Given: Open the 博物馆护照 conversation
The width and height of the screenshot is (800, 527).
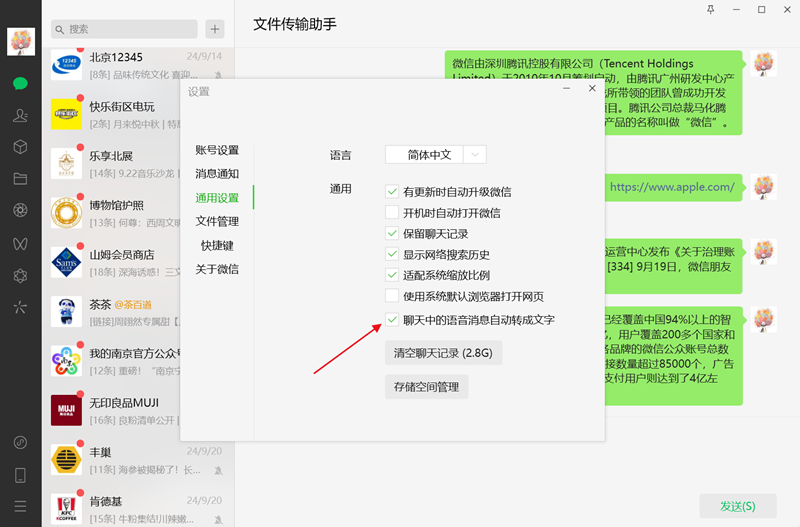Looking at the screenshot, I should coord(111,214).
